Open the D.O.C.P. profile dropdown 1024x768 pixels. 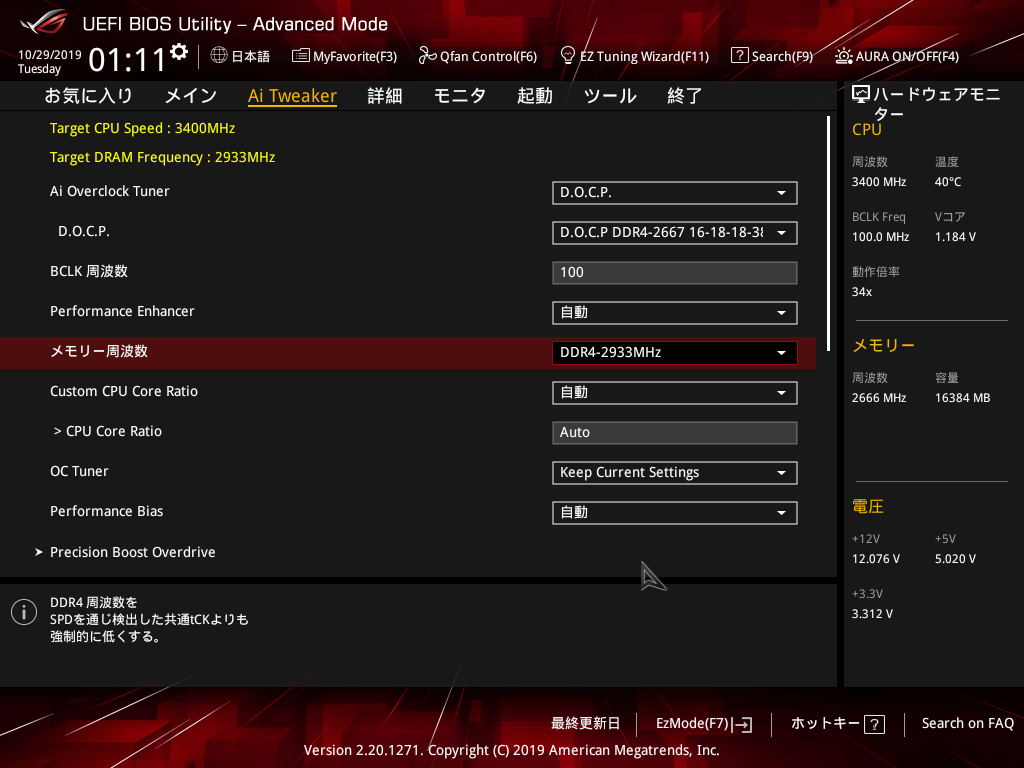[x=675, y=232]
